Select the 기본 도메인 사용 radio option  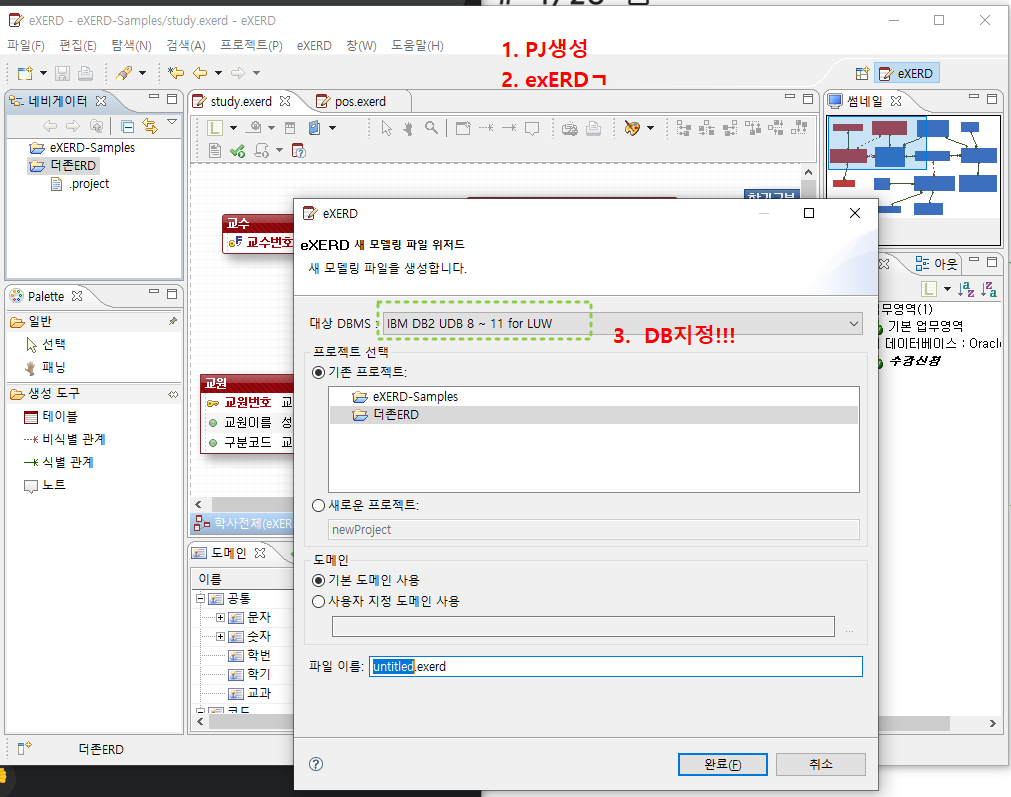[318, 580]
